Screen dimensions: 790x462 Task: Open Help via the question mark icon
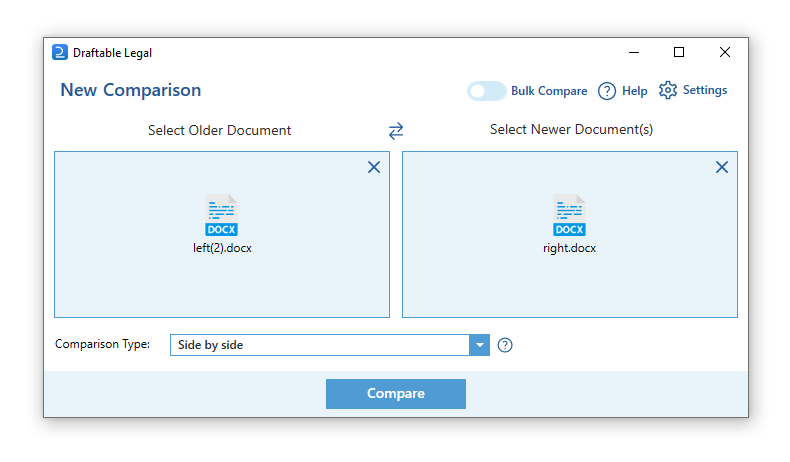pyautogui.click(x=607, y=91)
